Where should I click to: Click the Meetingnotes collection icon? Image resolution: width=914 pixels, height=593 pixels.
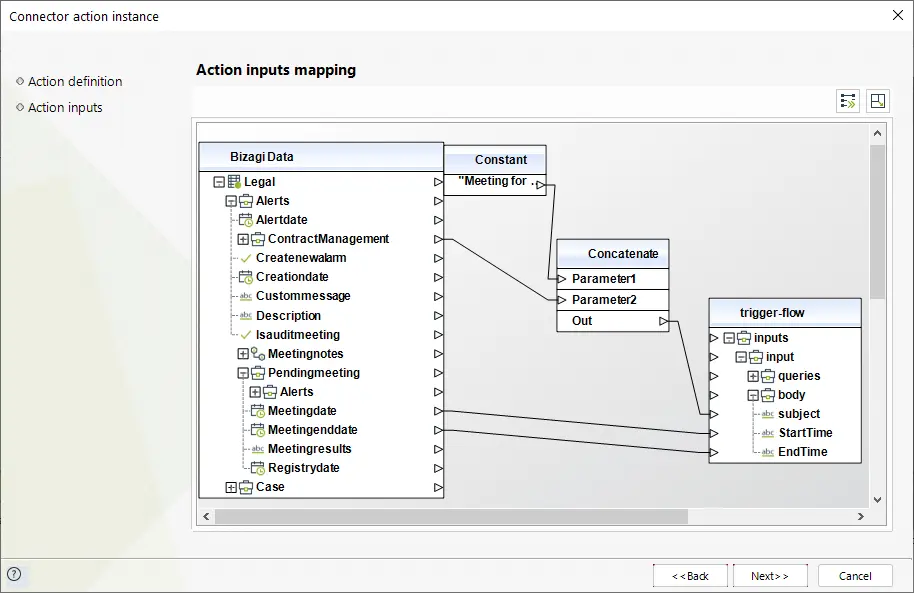(x=258, y=353)
